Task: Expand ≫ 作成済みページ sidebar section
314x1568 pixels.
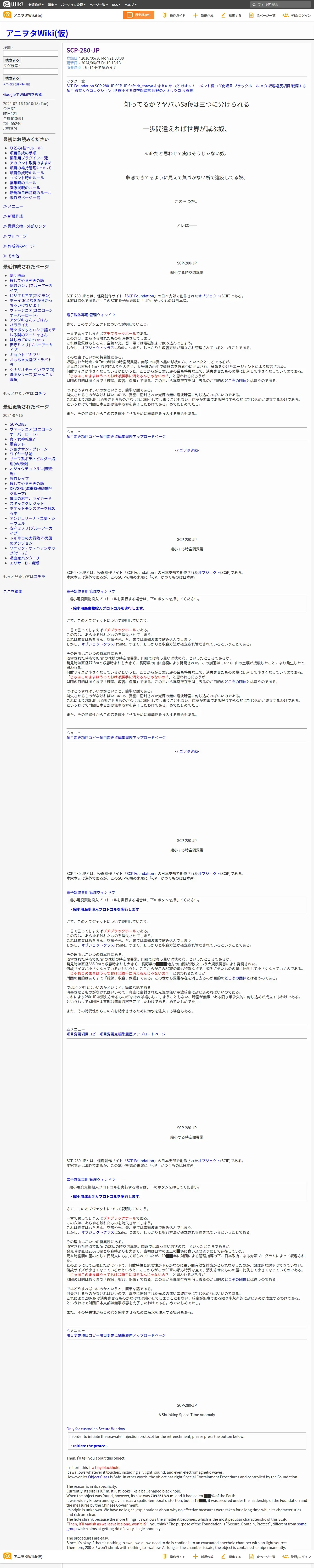Action: (18, 246)
